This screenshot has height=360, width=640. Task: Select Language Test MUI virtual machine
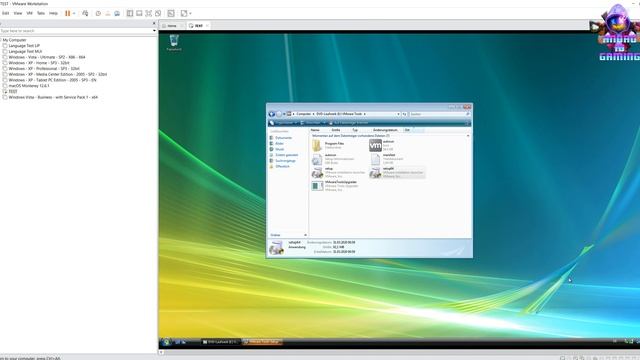pyautogui.click(x=25, y=51)
